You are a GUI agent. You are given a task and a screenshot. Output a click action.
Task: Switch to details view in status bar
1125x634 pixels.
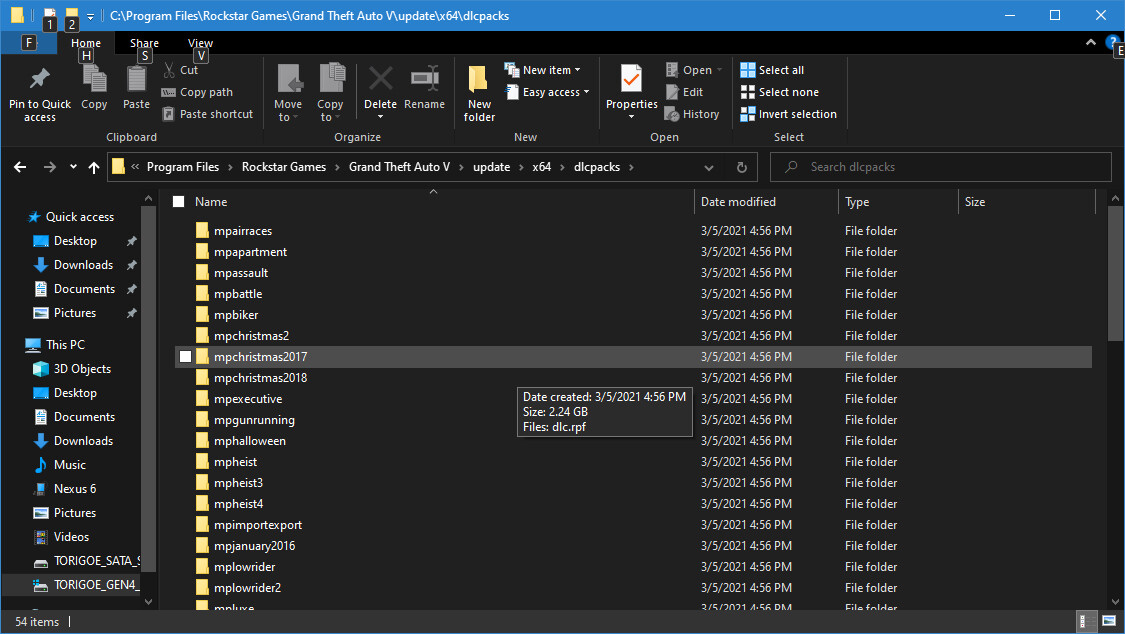pyautogui.click(x=1087, y=621)
